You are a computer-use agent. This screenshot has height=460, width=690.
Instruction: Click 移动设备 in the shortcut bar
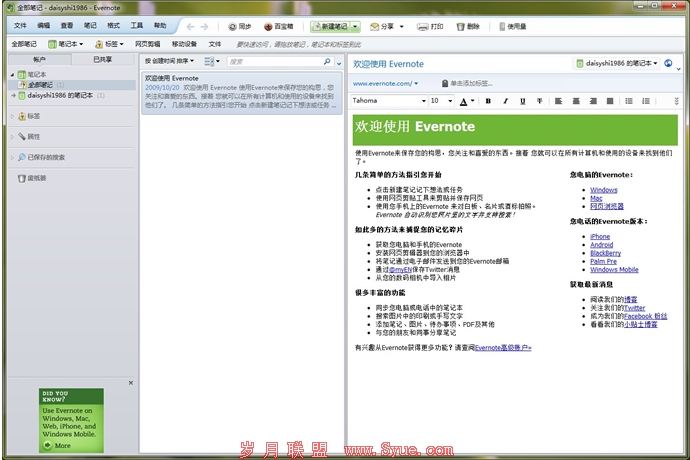184,44
